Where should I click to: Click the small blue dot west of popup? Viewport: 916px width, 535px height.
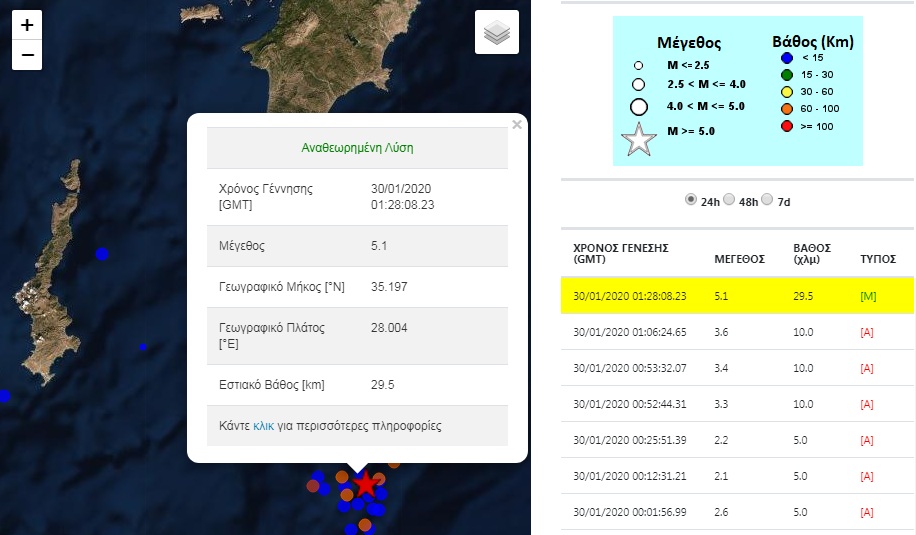(x=143, y=347)
